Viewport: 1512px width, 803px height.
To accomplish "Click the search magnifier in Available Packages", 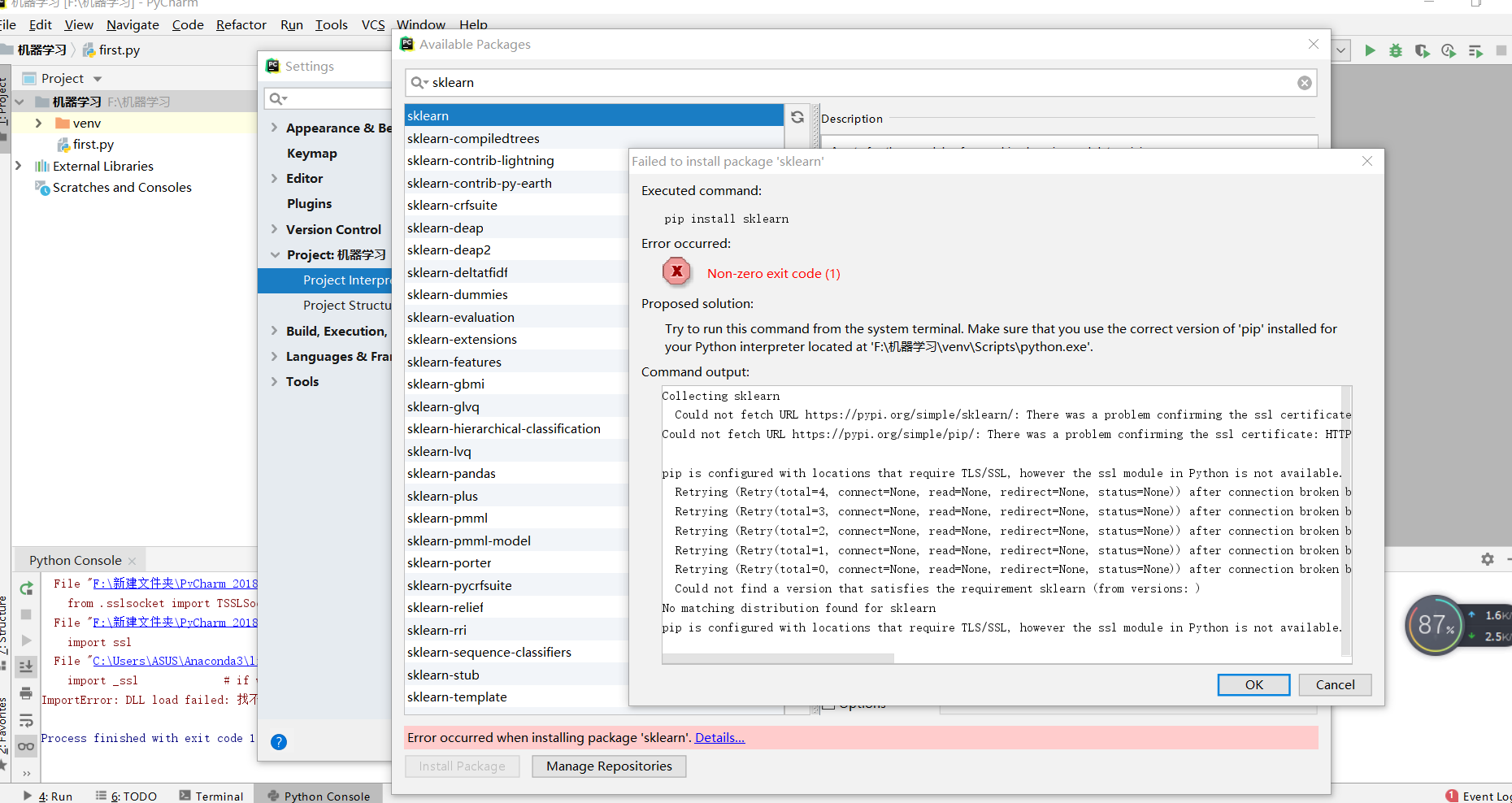I will coord(419,83).
